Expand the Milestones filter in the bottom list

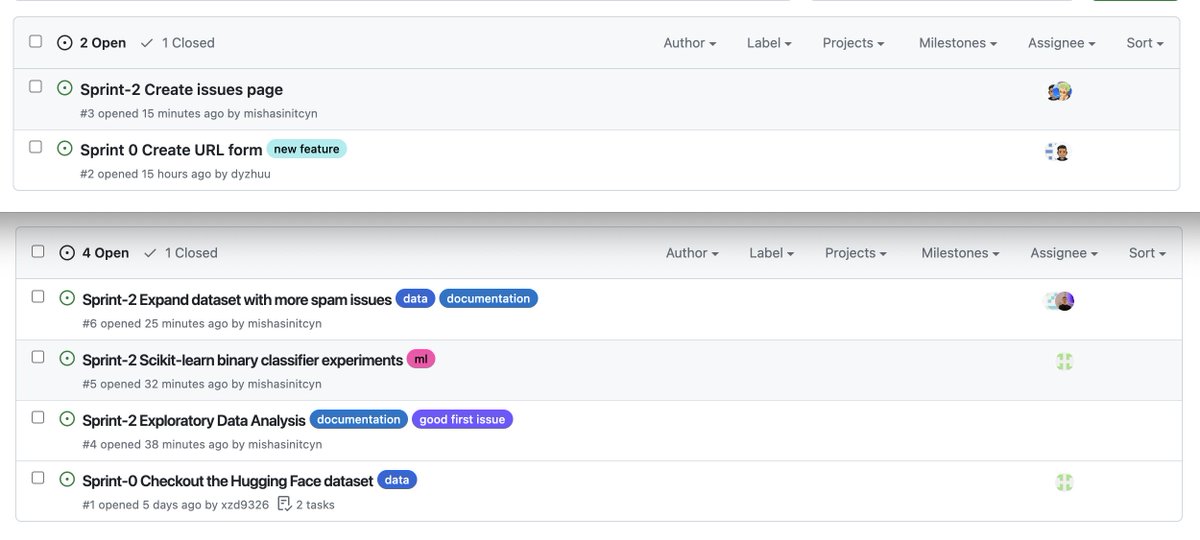pos(960,253)
